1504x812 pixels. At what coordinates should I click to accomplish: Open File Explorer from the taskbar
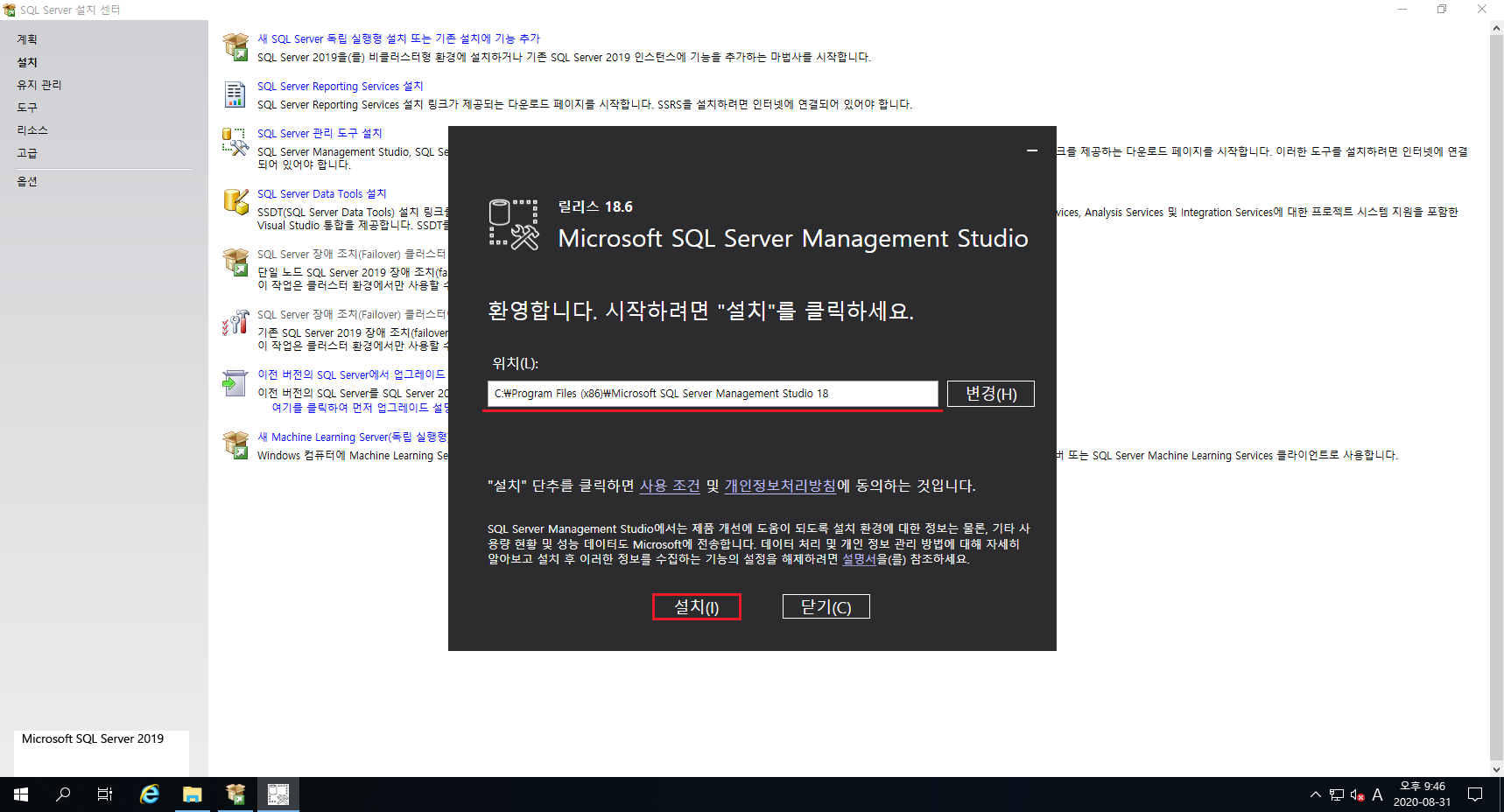pyautogui.click(x=193, y=794)
